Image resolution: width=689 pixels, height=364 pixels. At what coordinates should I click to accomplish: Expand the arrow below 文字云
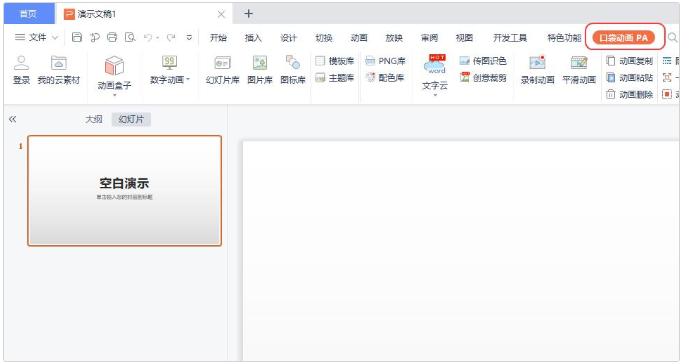pyautogui.click(x=435, y=95)
